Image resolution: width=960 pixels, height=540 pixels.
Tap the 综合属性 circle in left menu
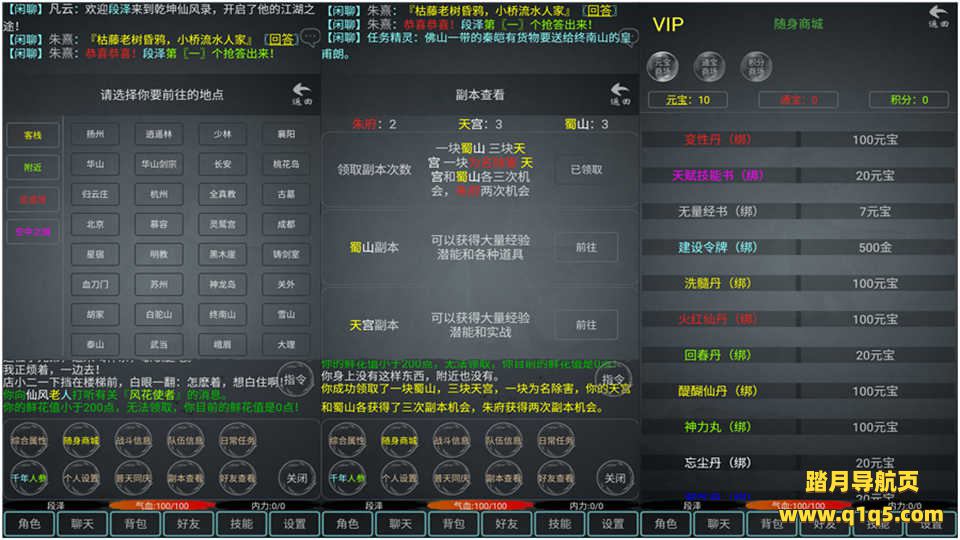coord(28,440)
